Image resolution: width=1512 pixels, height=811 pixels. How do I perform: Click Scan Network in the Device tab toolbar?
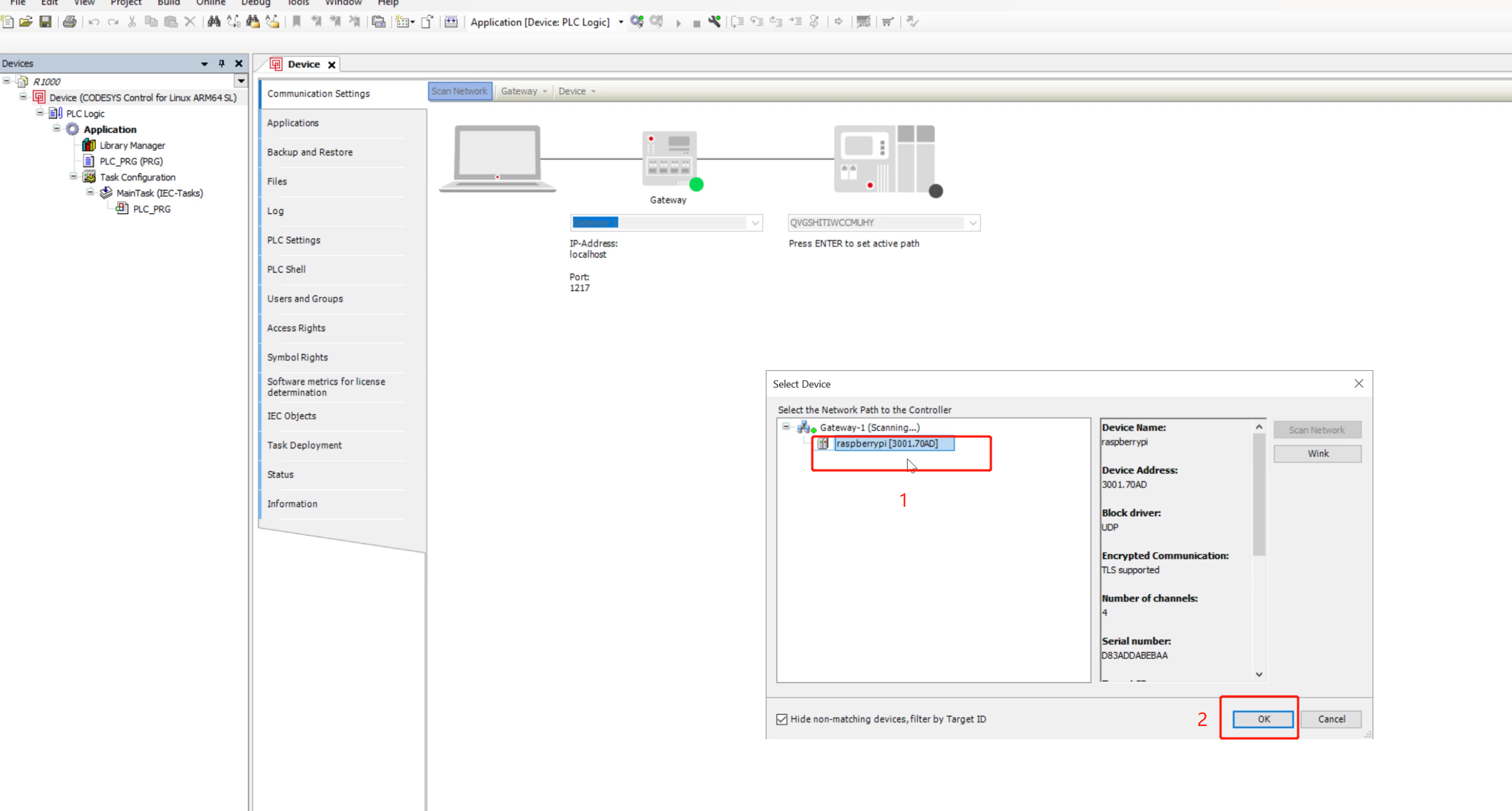[x=459, y=91]
